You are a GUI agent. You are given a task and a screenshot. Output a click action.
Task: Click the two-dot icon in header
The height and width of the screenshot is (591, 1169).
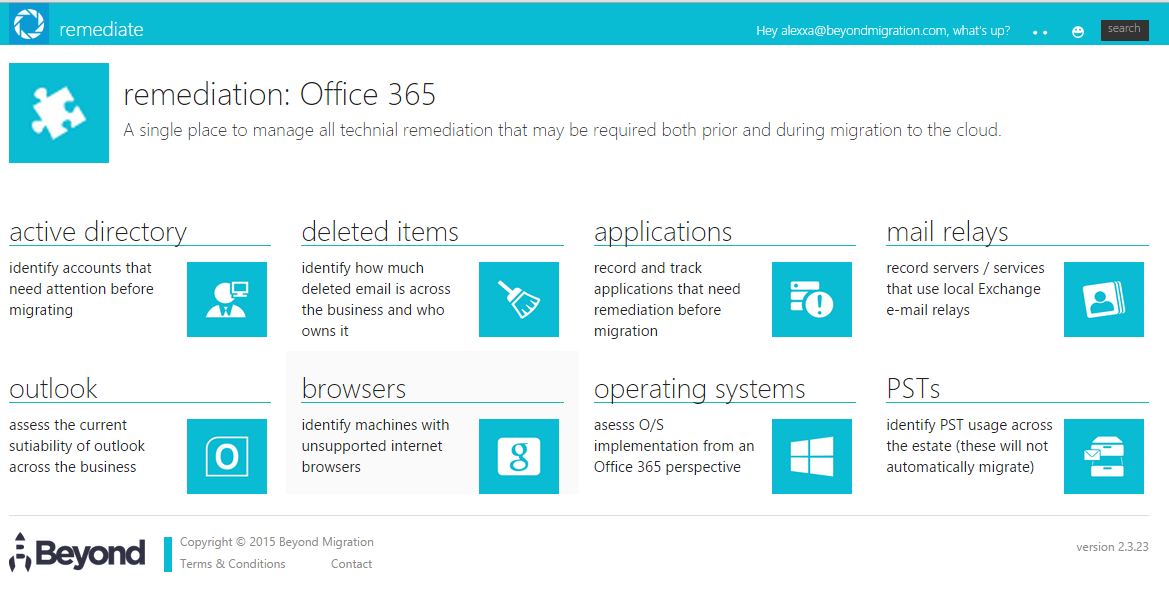[x=1041, y=33]
